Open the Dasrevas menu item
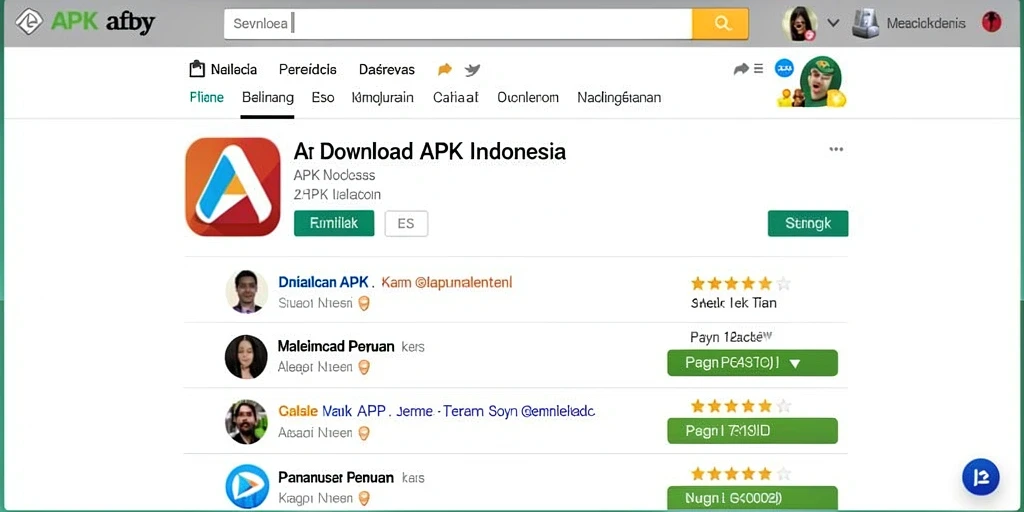This screenshot has height=512, width=1024. tap(387, 69)
